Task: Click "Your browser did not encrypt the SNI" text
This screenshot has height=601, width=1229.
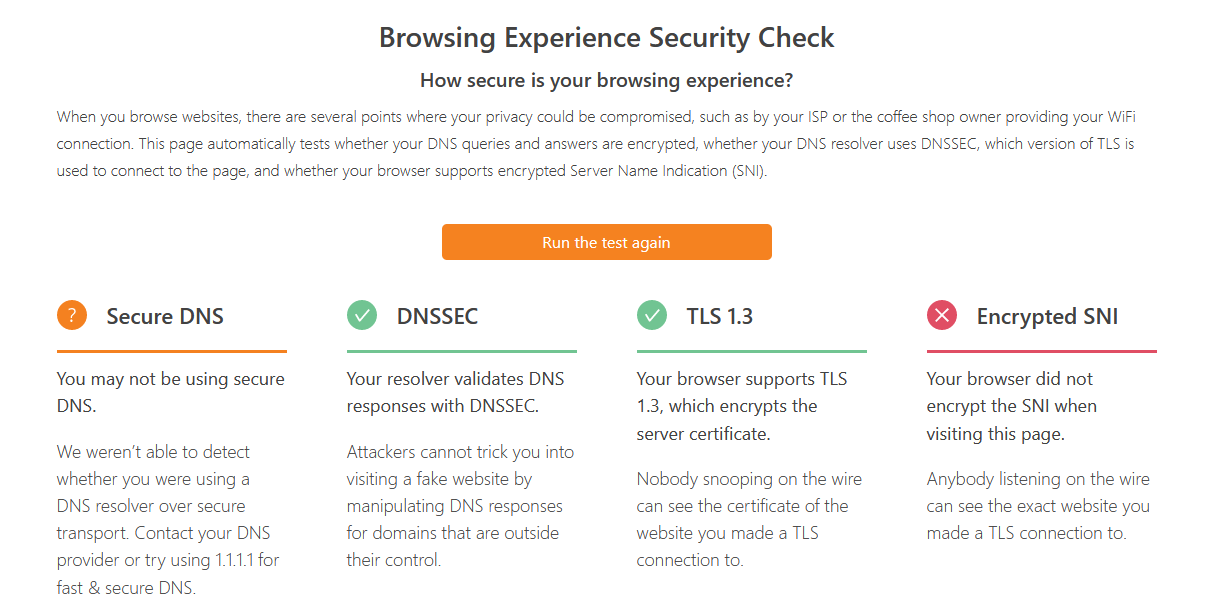Action: click(x=1011, y=406)
